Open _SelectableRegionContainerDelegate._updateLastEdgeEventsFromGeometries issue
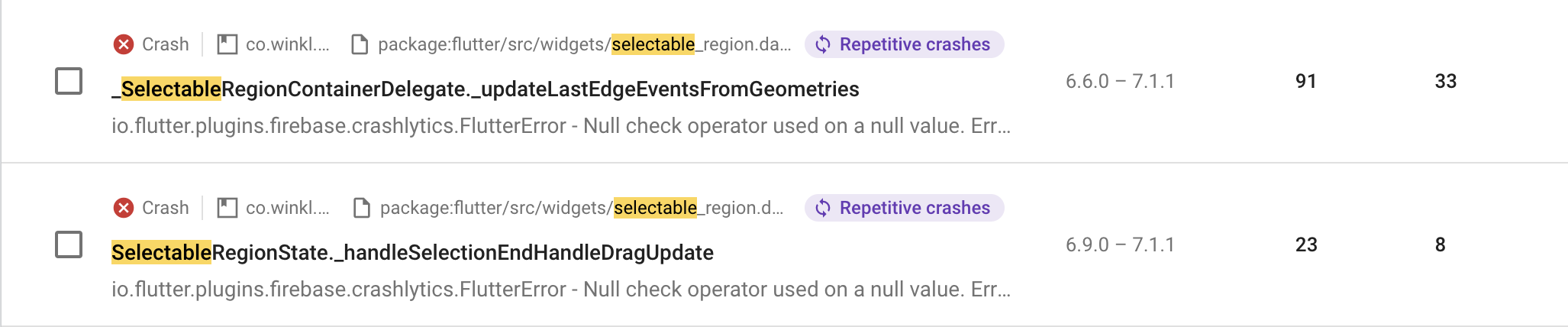Image resolution: width=1568 pixels, height=327 pixels. pyautogui.click(x=486, y=89)
